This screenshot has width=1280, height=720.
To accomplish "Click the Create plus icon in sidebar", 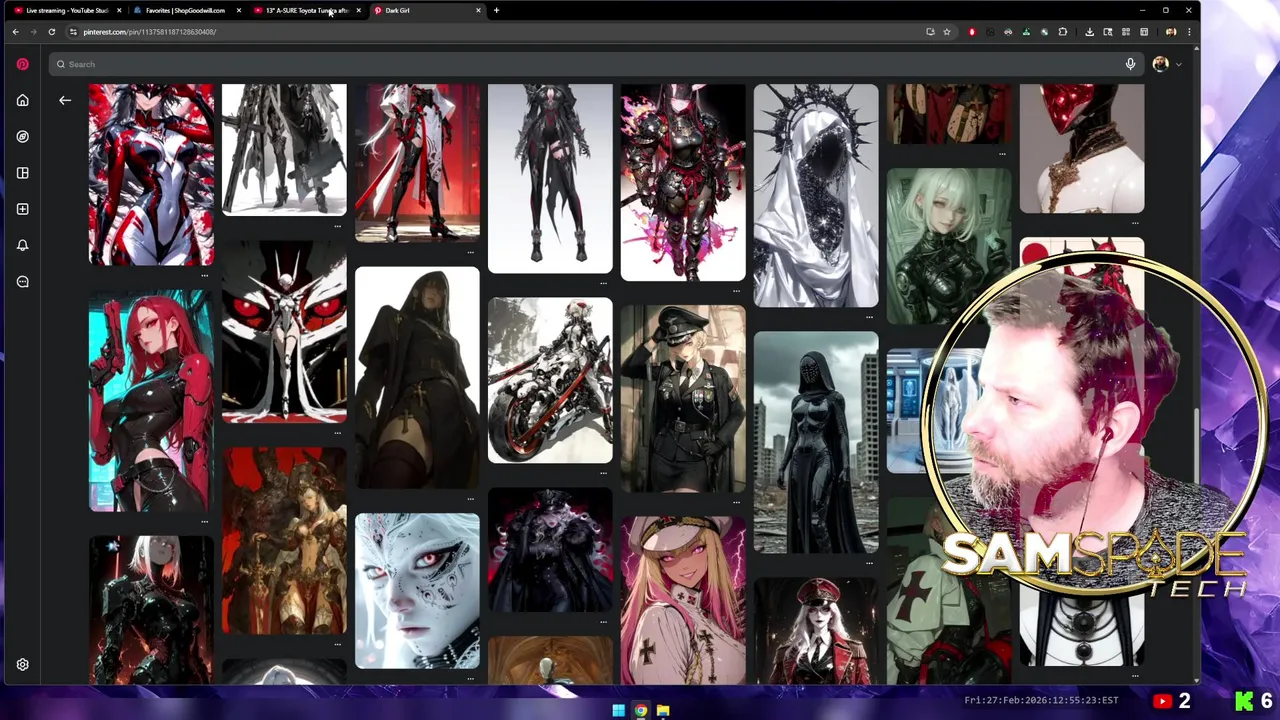I will (22, 209).
